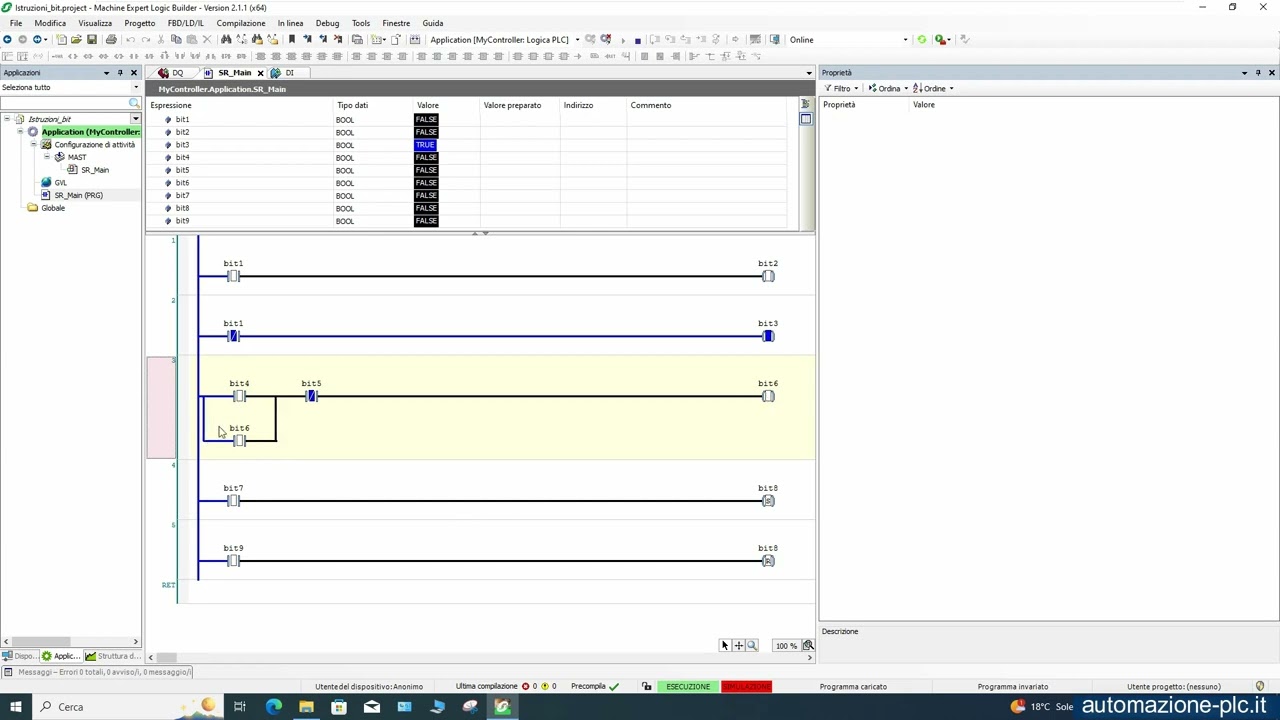Stop the PLC with the square icon
Screen dimensions: 1280x720
pos(638,41)
